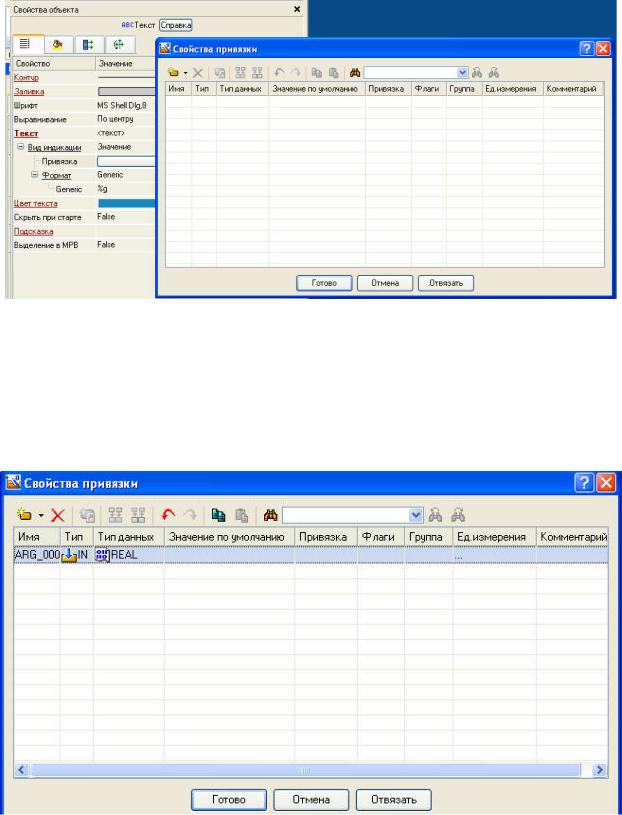
Task: Click the horizontal scrollbar left arrow
Action: click(x=21, y=770)
